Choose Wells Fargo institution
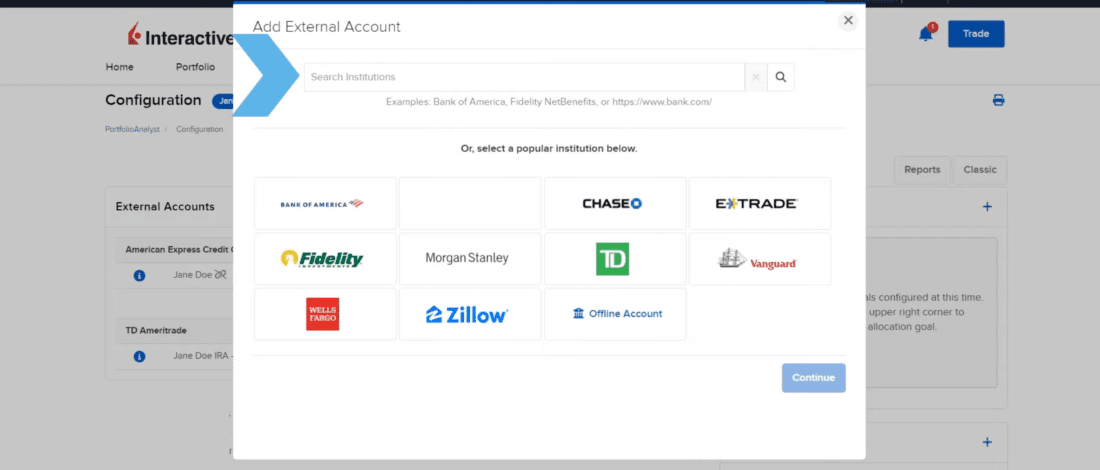 (325, 314)
